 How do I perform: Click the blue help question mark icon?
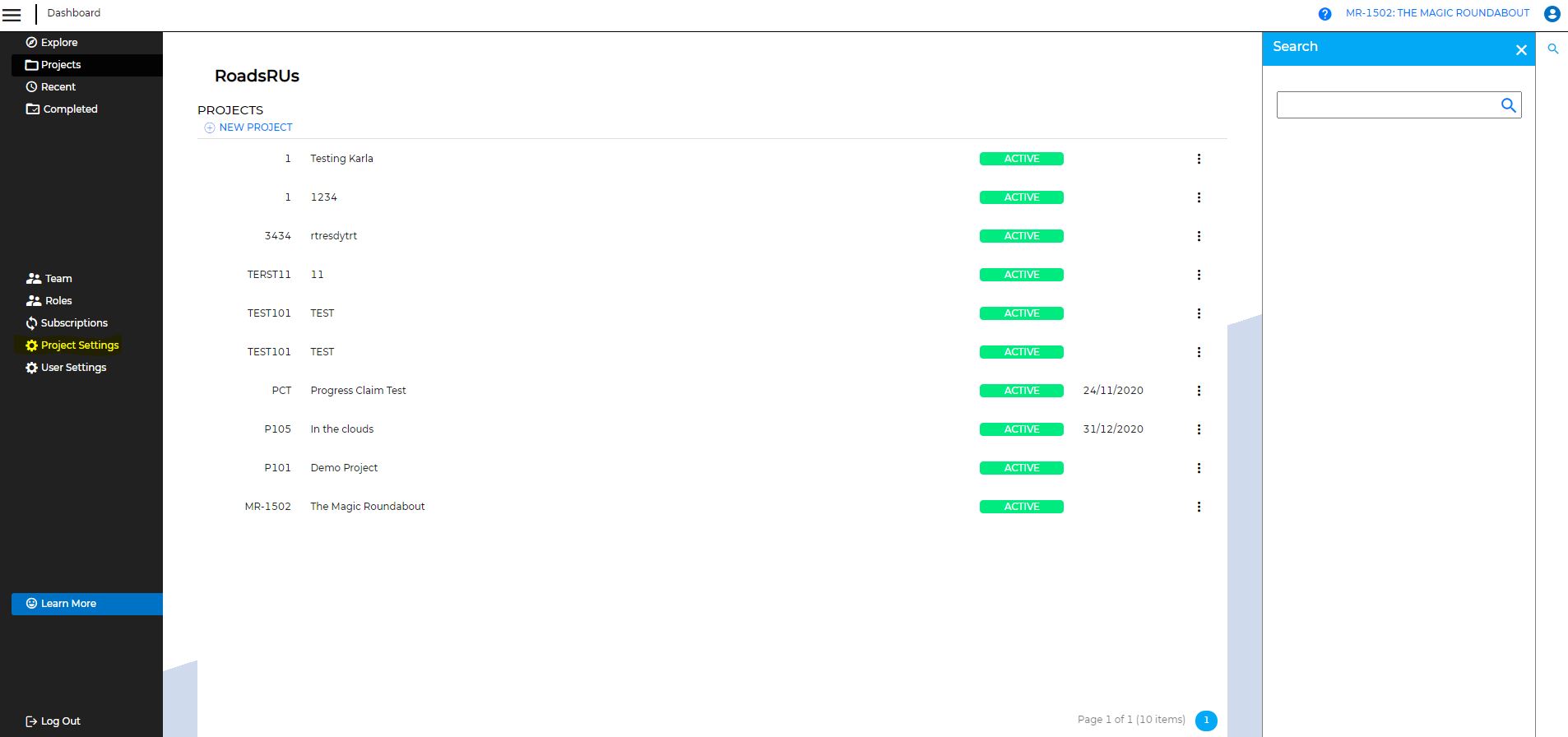[x=1324, y=14]
